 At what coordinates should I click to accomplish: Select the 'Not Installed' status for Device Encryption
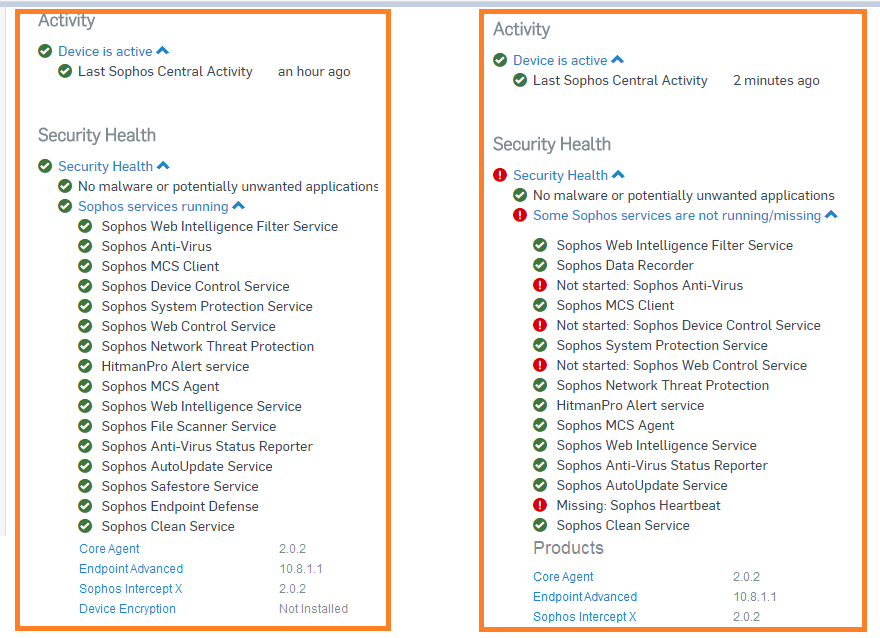pyautogui.click(x=314, y=609)
